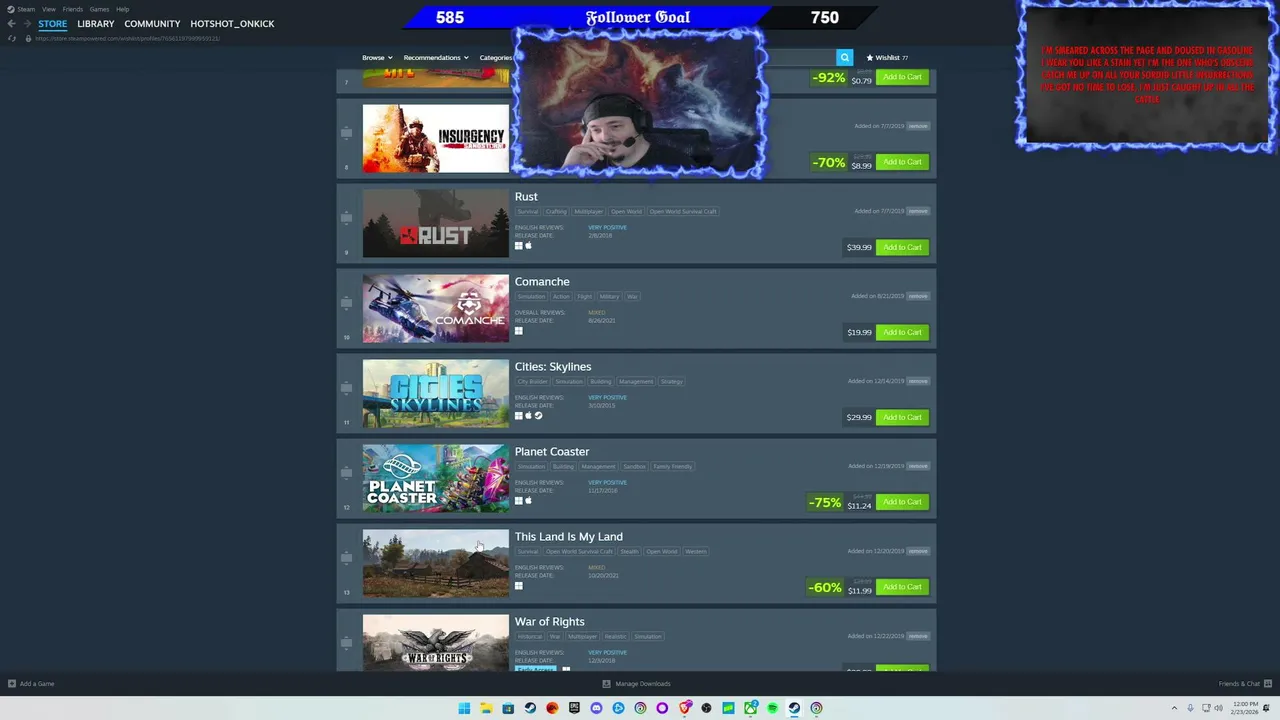The width and height of the screenshot is (1280, 720).
Task: Open Discord from the taskbar
Action: click(596, 708)
